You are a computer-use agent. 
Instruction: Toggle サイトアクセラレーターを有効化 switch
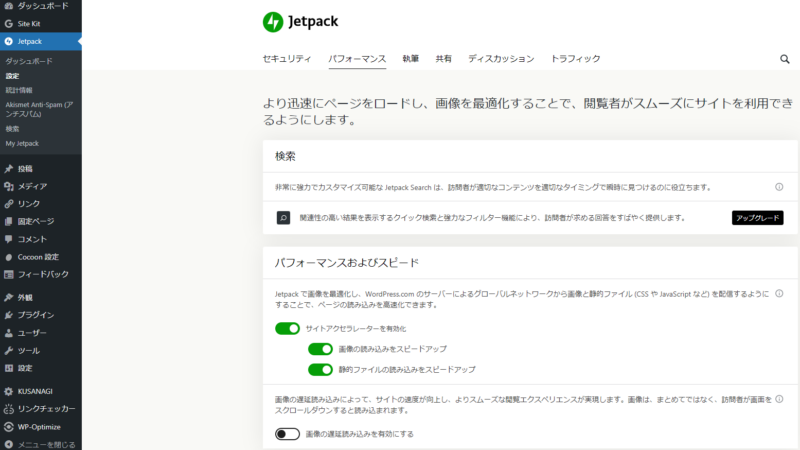point(287,329)
